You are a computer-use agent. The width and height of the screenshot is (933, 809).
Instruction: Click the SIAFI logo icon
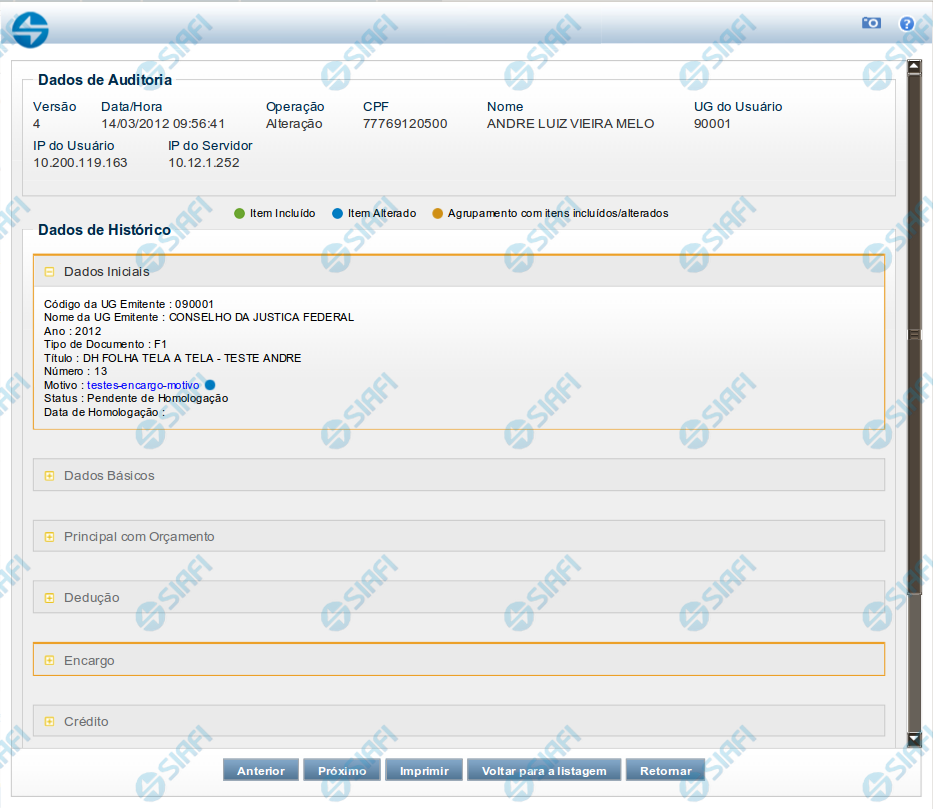click(30, 30)
